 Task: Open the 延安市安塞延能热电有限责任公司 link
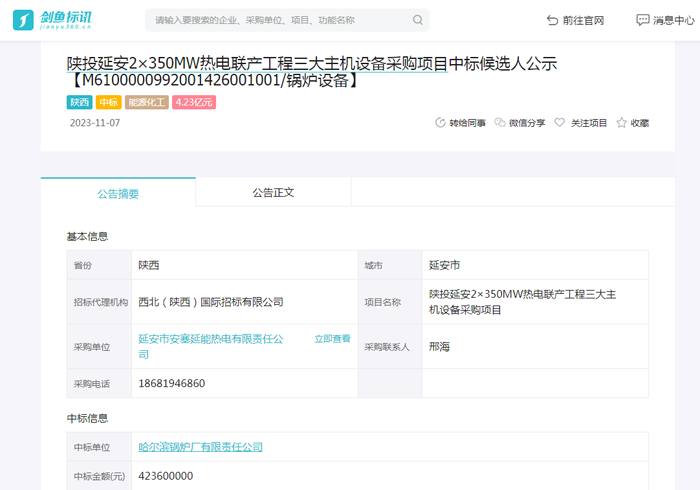[210, 339]
